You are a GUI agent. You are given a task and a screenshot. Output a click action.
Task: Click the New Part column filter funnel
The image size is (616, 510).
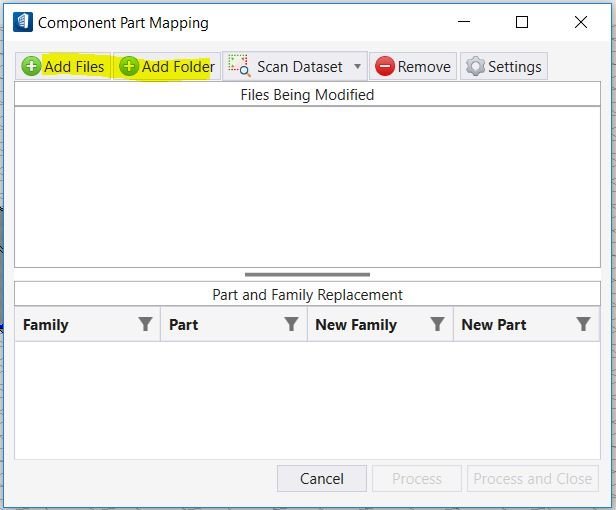tap(583, 324)
